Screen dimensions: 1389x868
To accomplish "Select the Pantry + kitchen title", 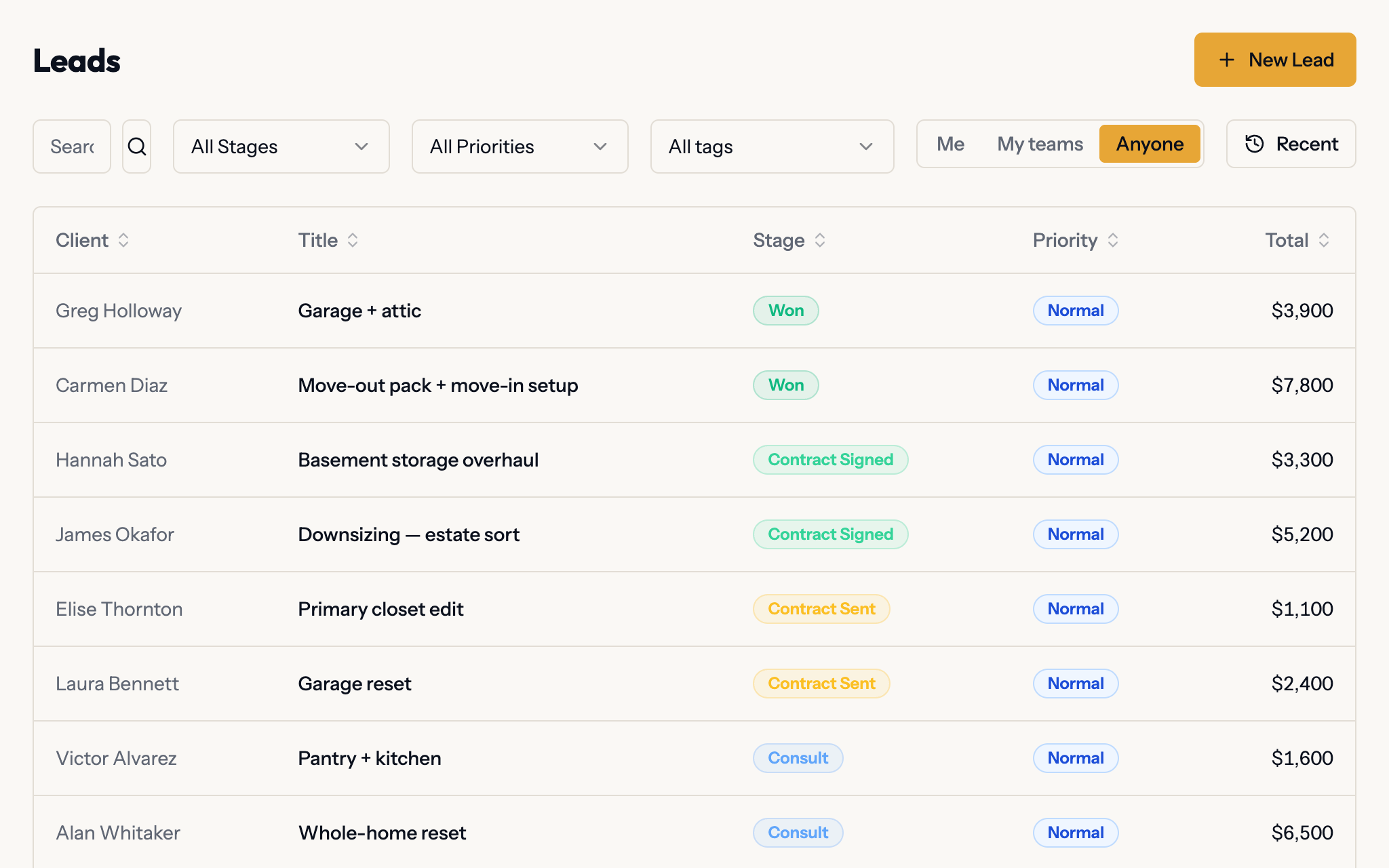I will (x=370, y=758).
